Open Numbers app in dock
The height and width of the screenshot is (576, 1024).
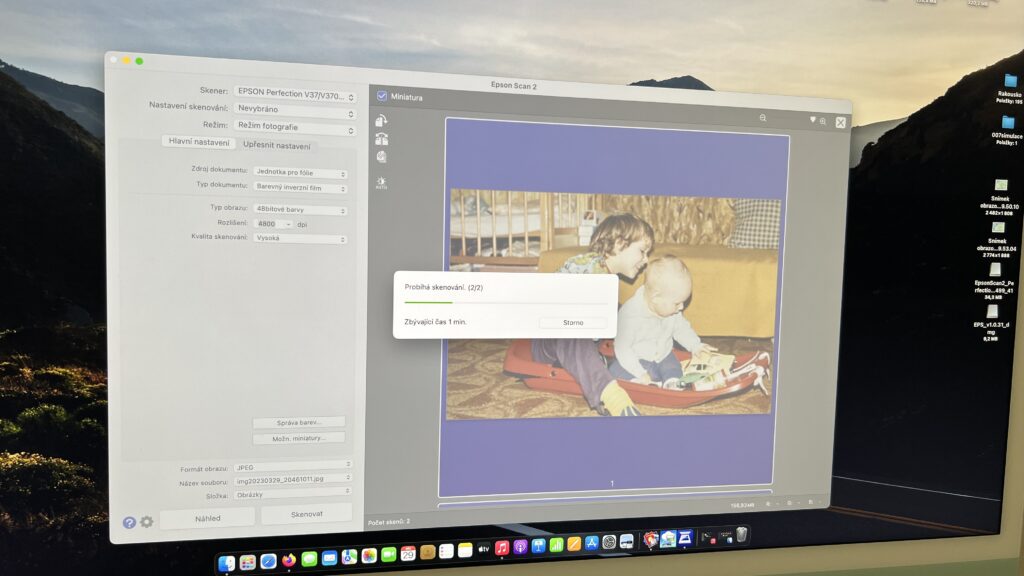(556, 545)
